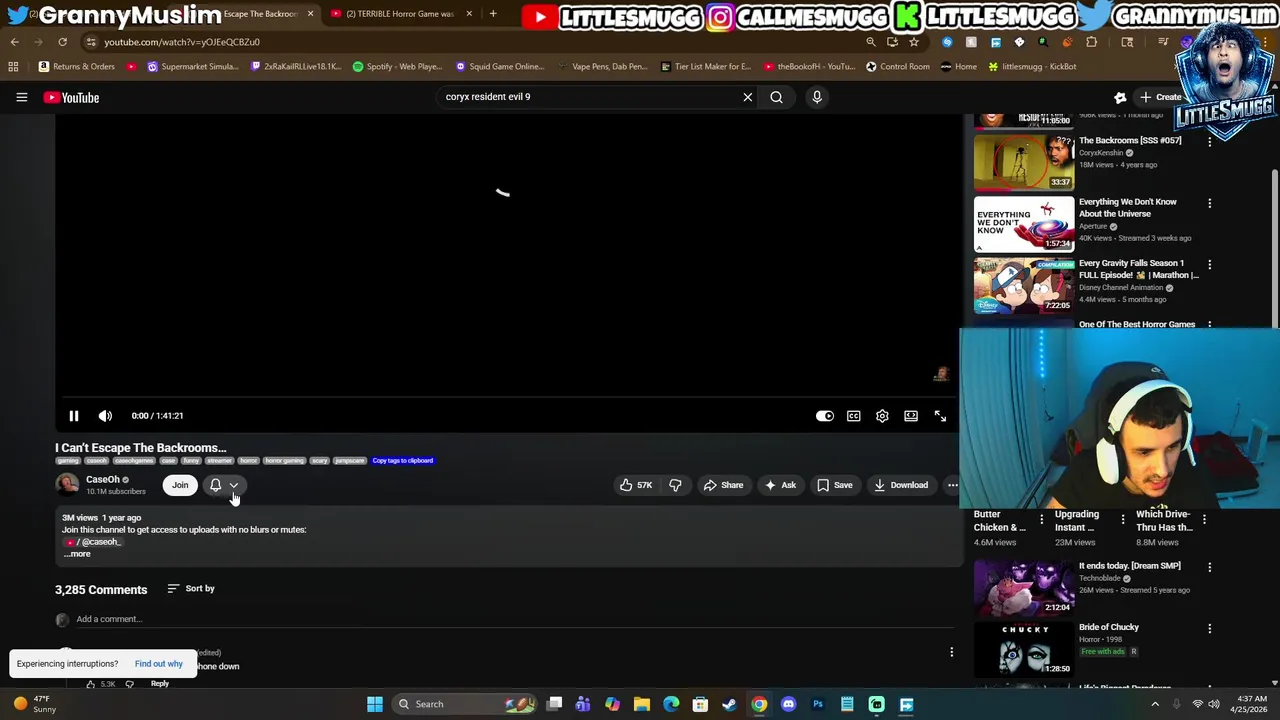This screenshot has width=1280, height=720.
Task: Copy tags to clipboard
Action: (x=403, y=461)
